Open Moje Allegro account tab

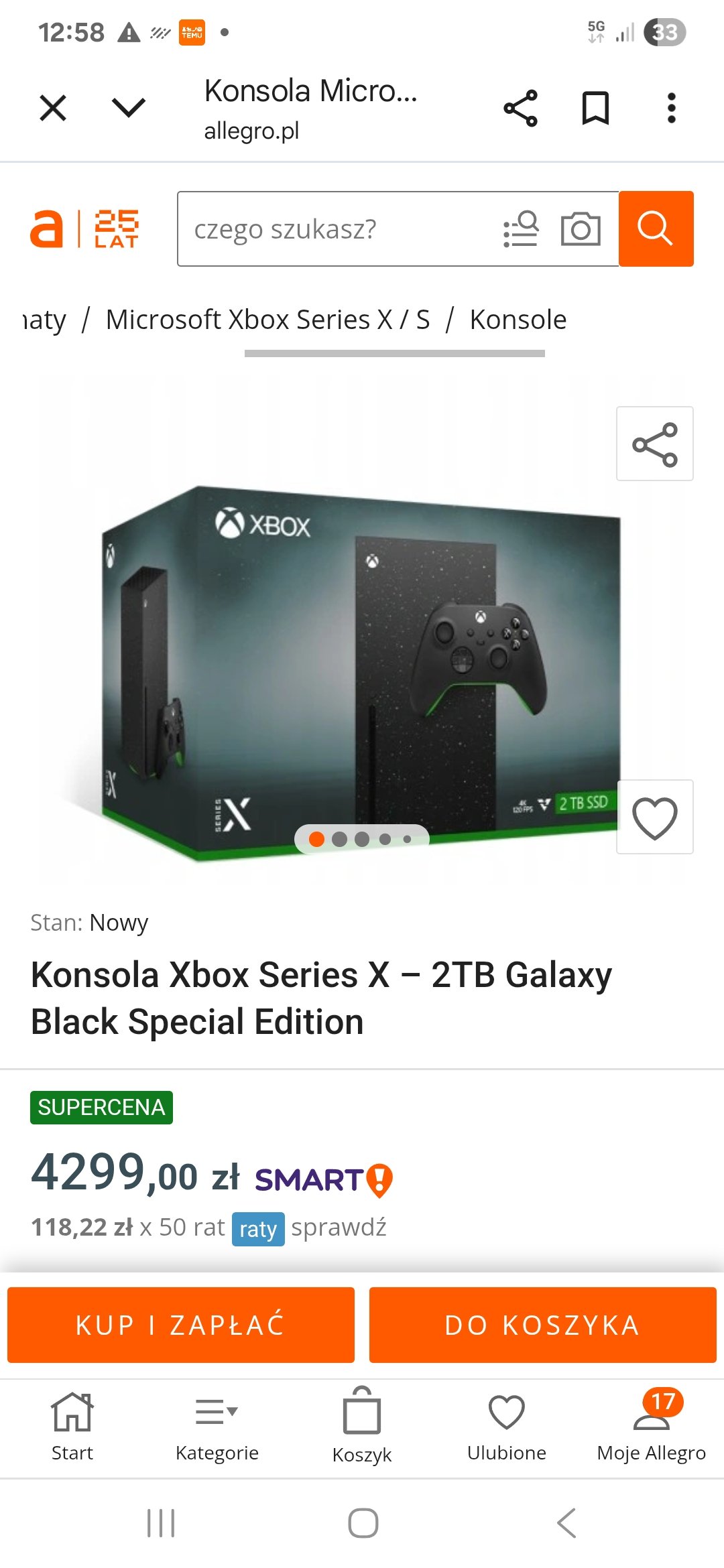pos(651,1424)
